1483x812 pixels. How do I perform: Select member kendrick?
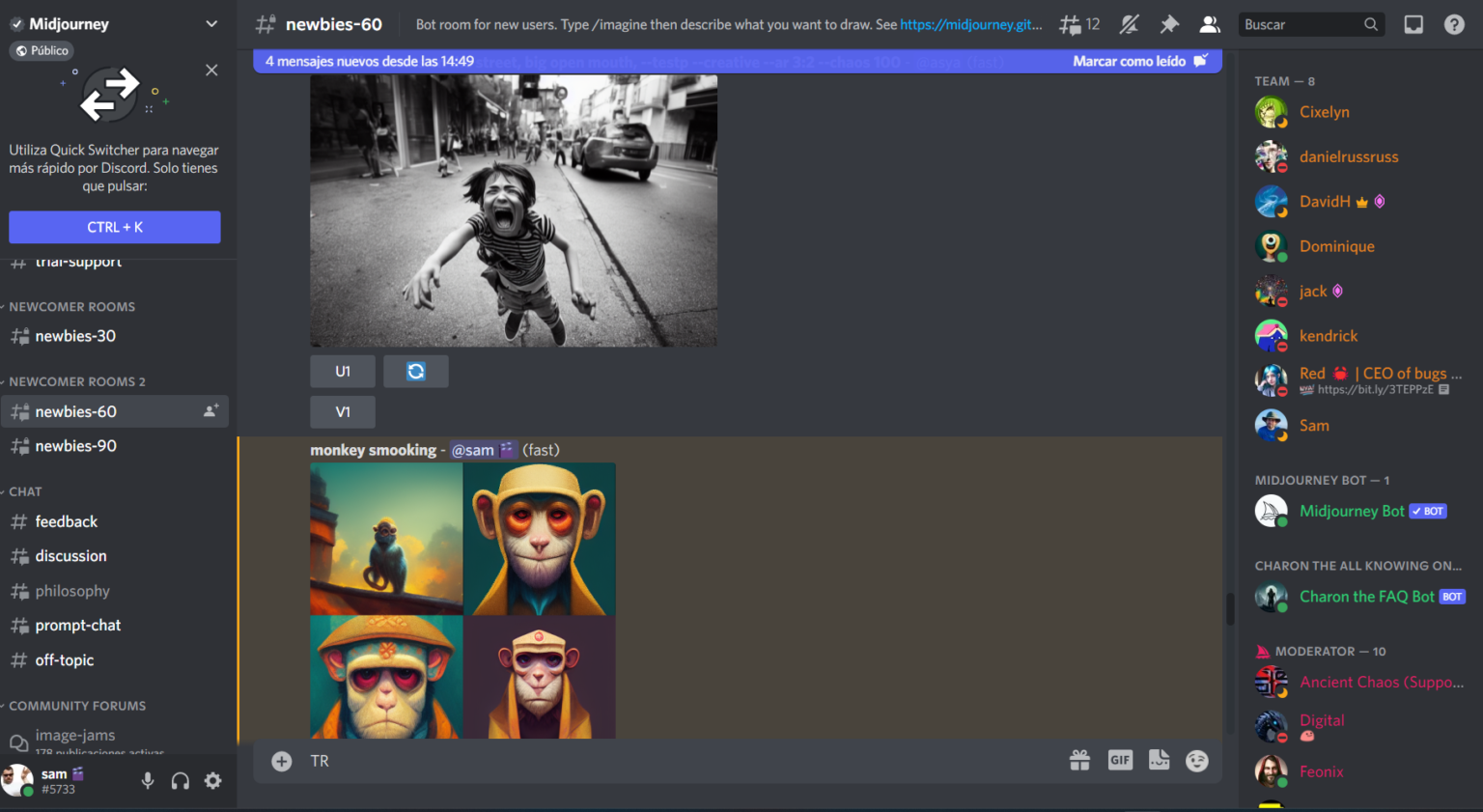(x=1359, y=336)
